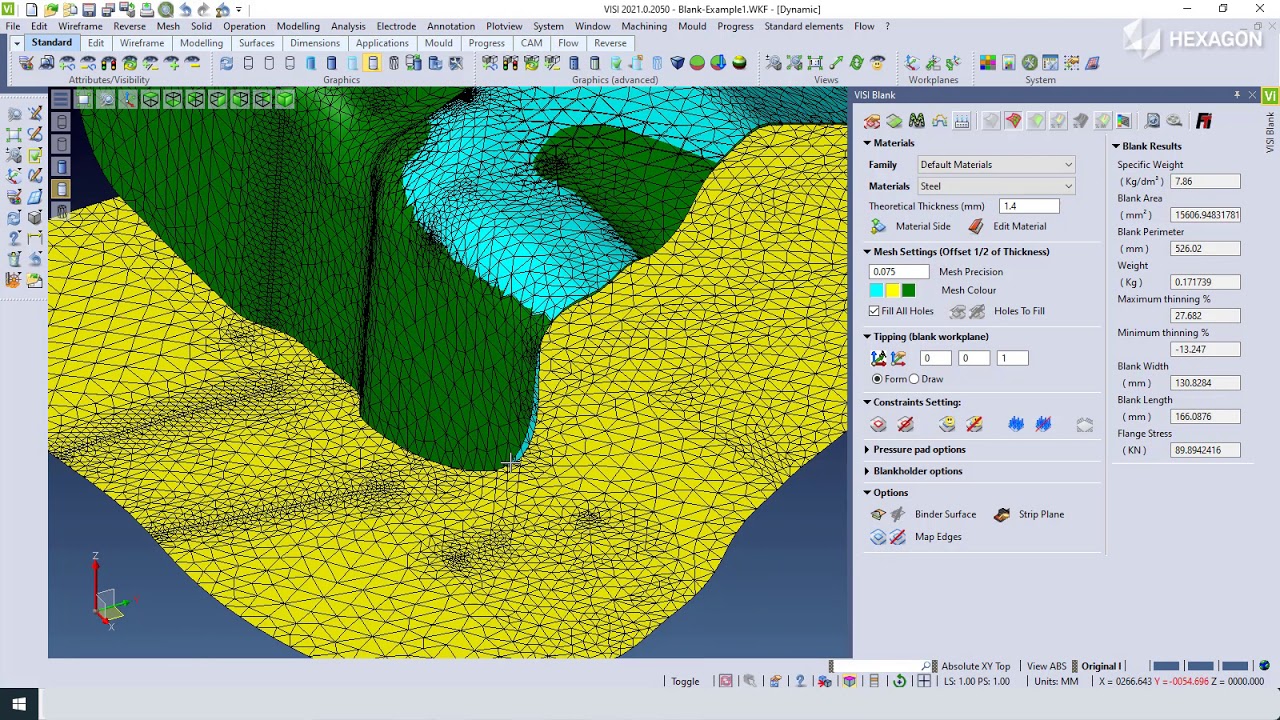This screenshot has height=720, width=1280.
Task: Click the first red layered blank icon in VISI Blank toolbar
Action: tap(872, 121)
